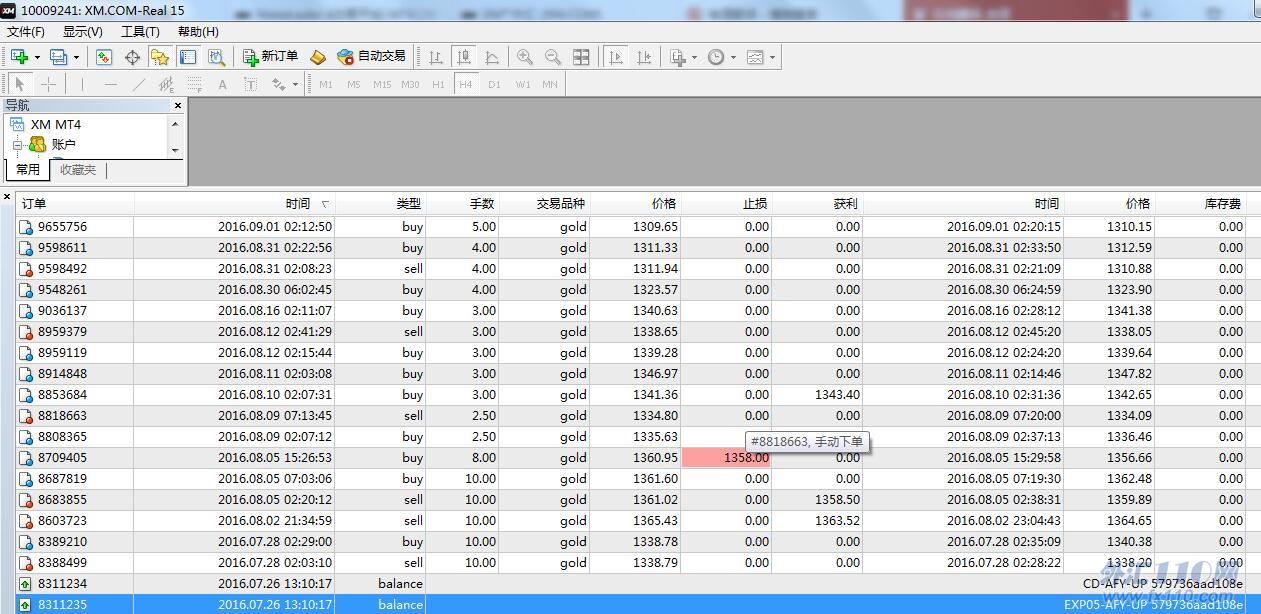Open the arrows objects tool
This screenshot has height=614, width=1261.
pos(279,84)
